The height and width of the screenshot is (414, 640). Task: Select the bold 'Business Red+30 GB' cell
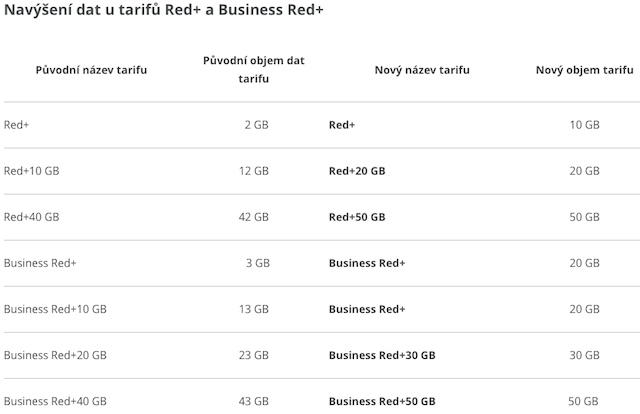click(381, 355)
